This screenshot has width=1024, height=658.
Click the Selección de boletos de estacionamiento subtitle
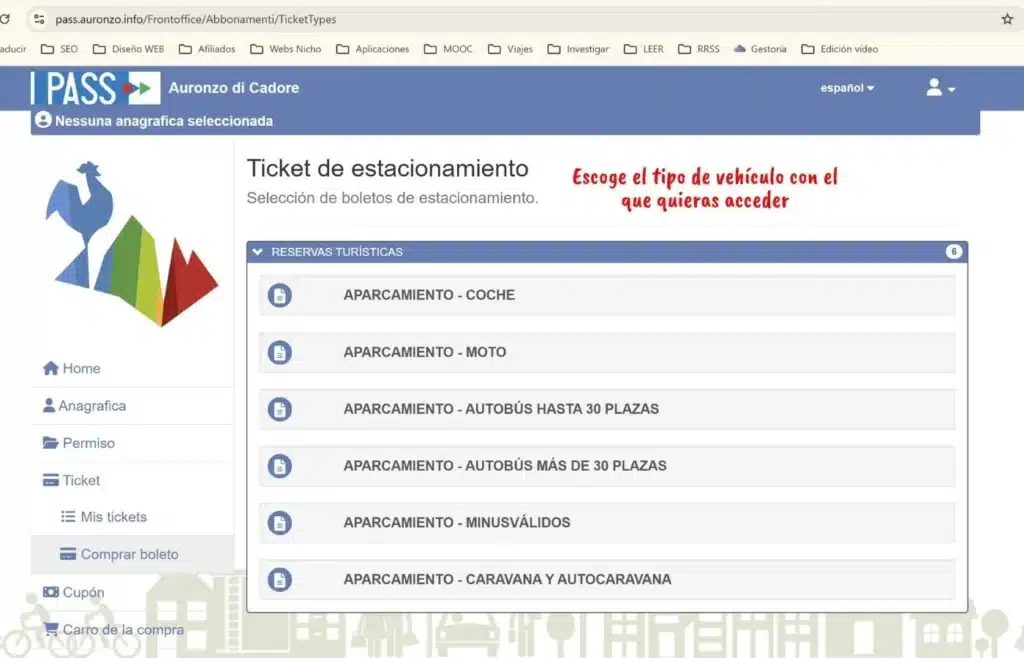point(392,198)
